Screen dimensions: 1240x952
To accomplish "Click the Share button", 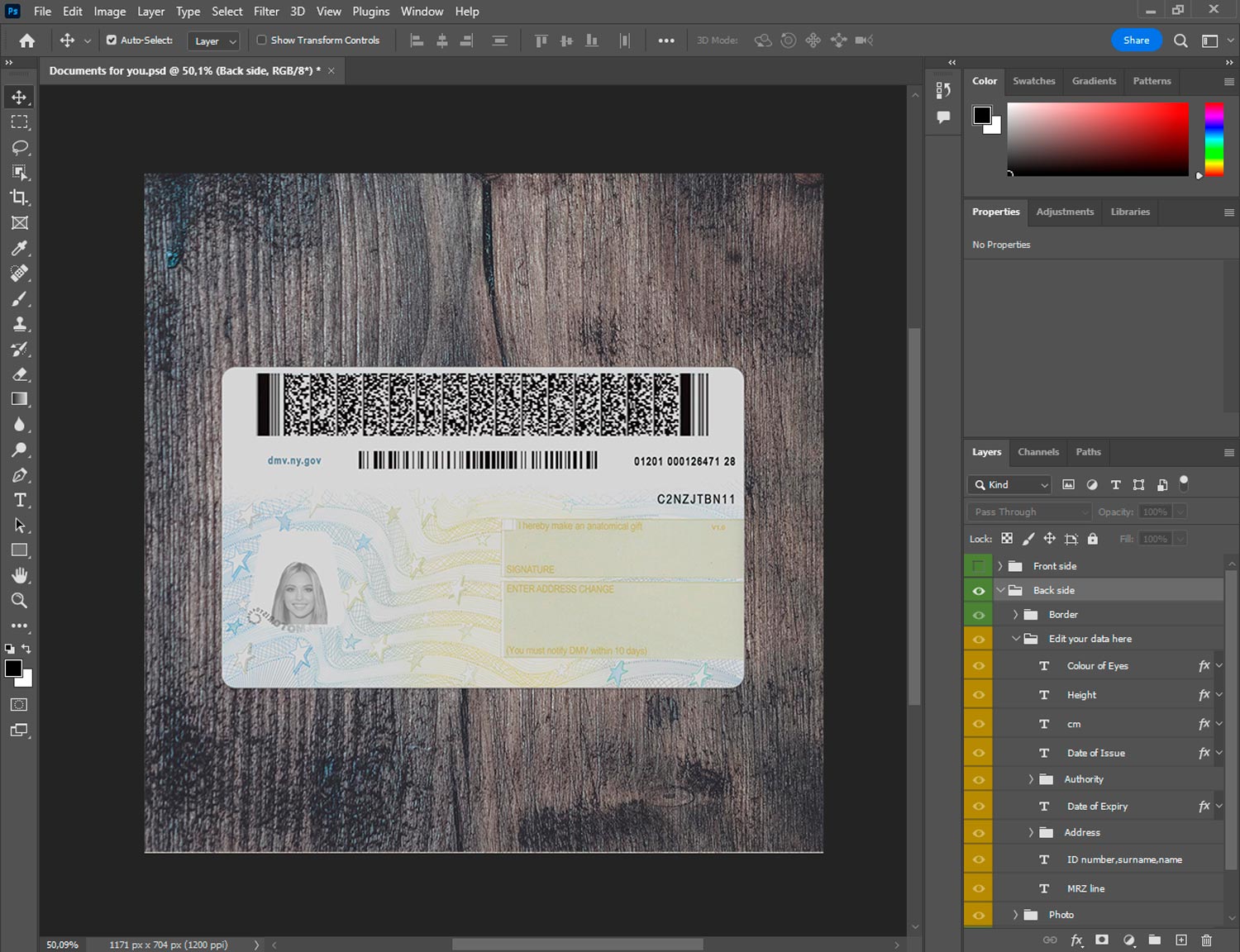I will coord(1136,40).
